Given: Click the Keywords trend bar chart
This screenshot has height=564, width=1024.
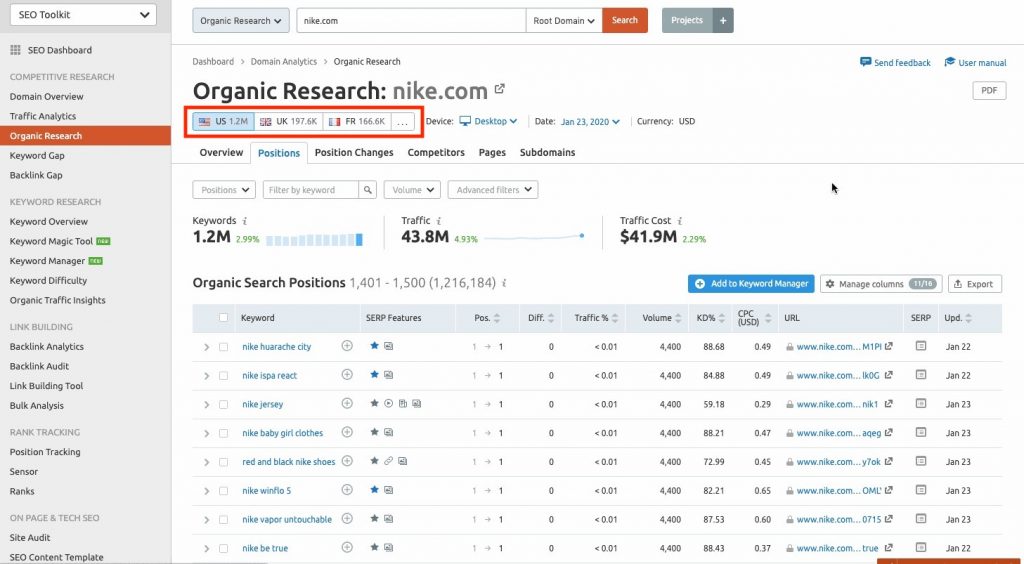Looking at the screenshot, I should 314,240.
